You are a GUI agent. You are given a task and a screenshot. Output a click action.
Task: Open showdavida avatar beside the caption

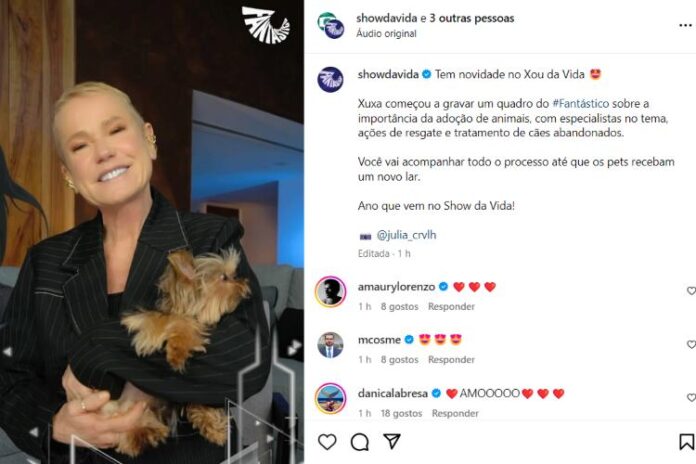(x=330, y=79)
